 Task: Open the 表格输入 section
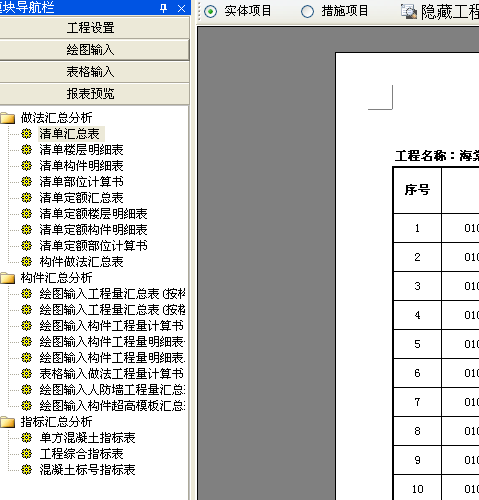(94, 72)
